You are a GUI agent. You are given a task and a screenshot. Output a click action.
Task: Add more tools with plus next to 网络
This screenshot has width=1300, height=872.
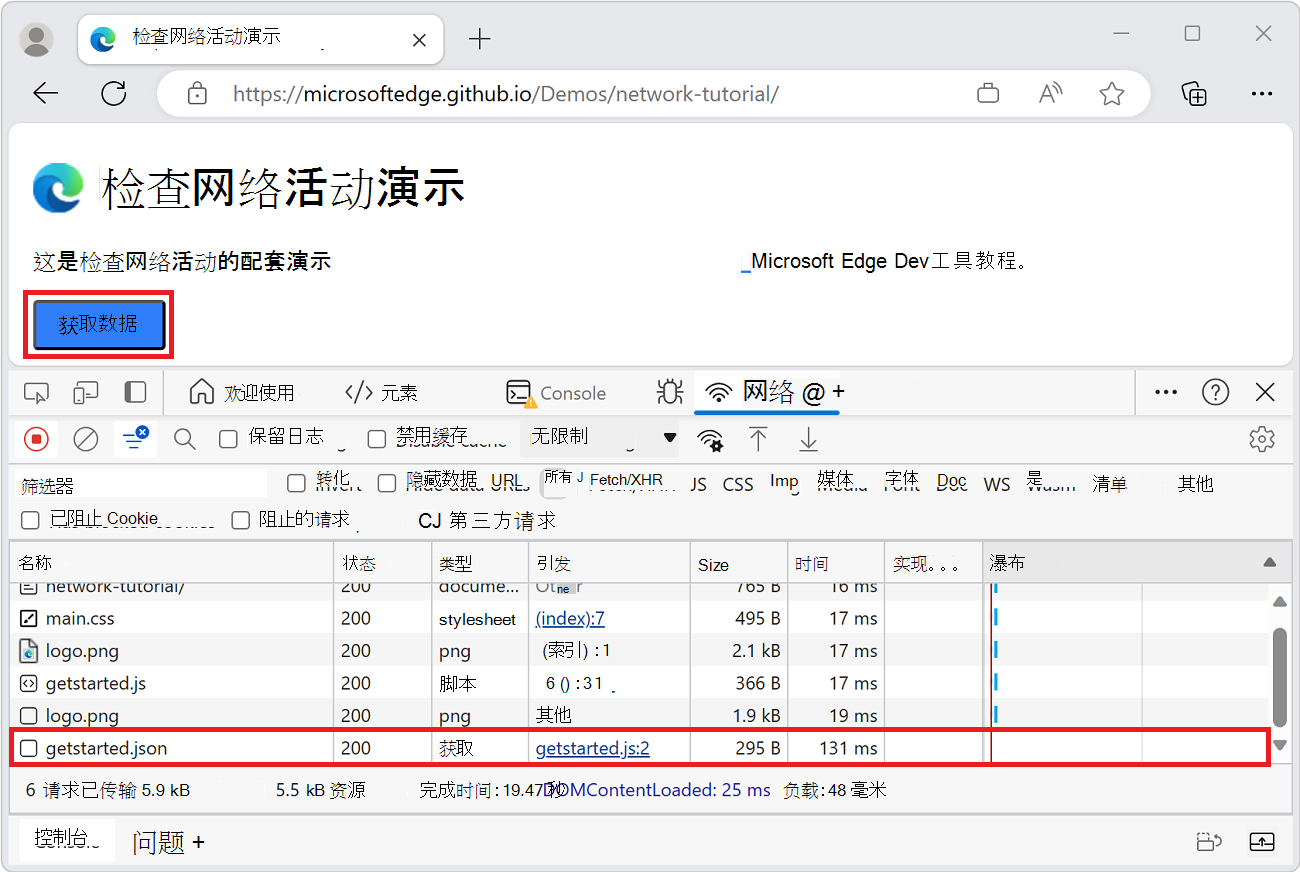[x=838, y=391]
